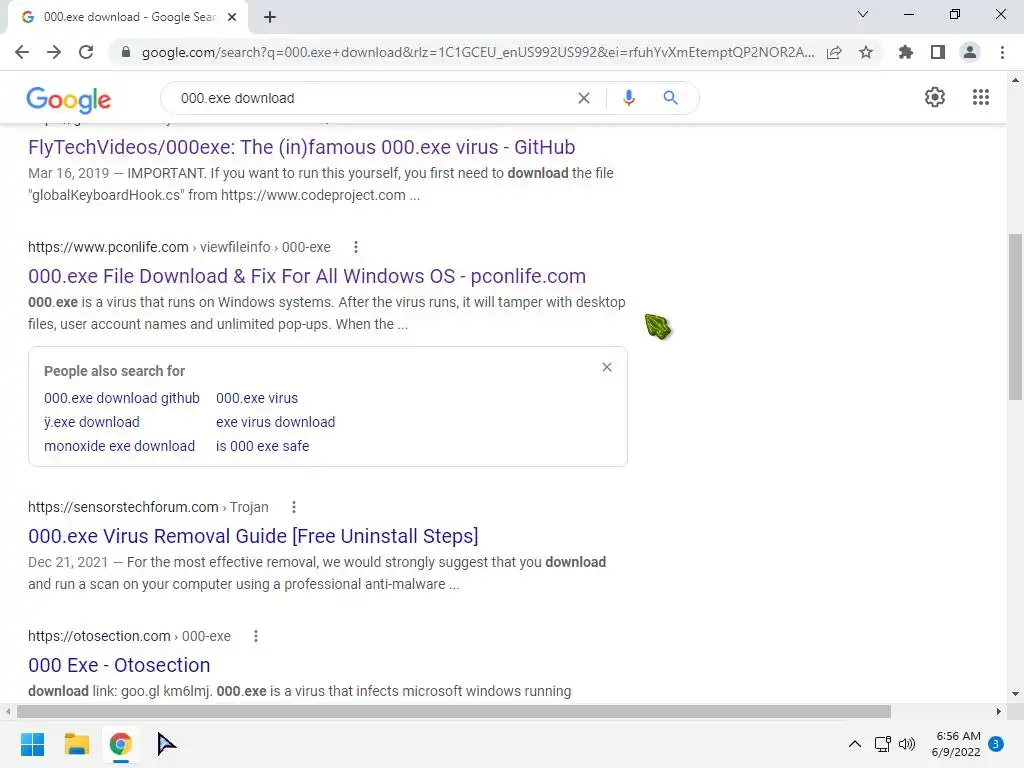Open the 000 Exe - Otosection result
The width and height of the screenshot is (1024, 768).
120,665
